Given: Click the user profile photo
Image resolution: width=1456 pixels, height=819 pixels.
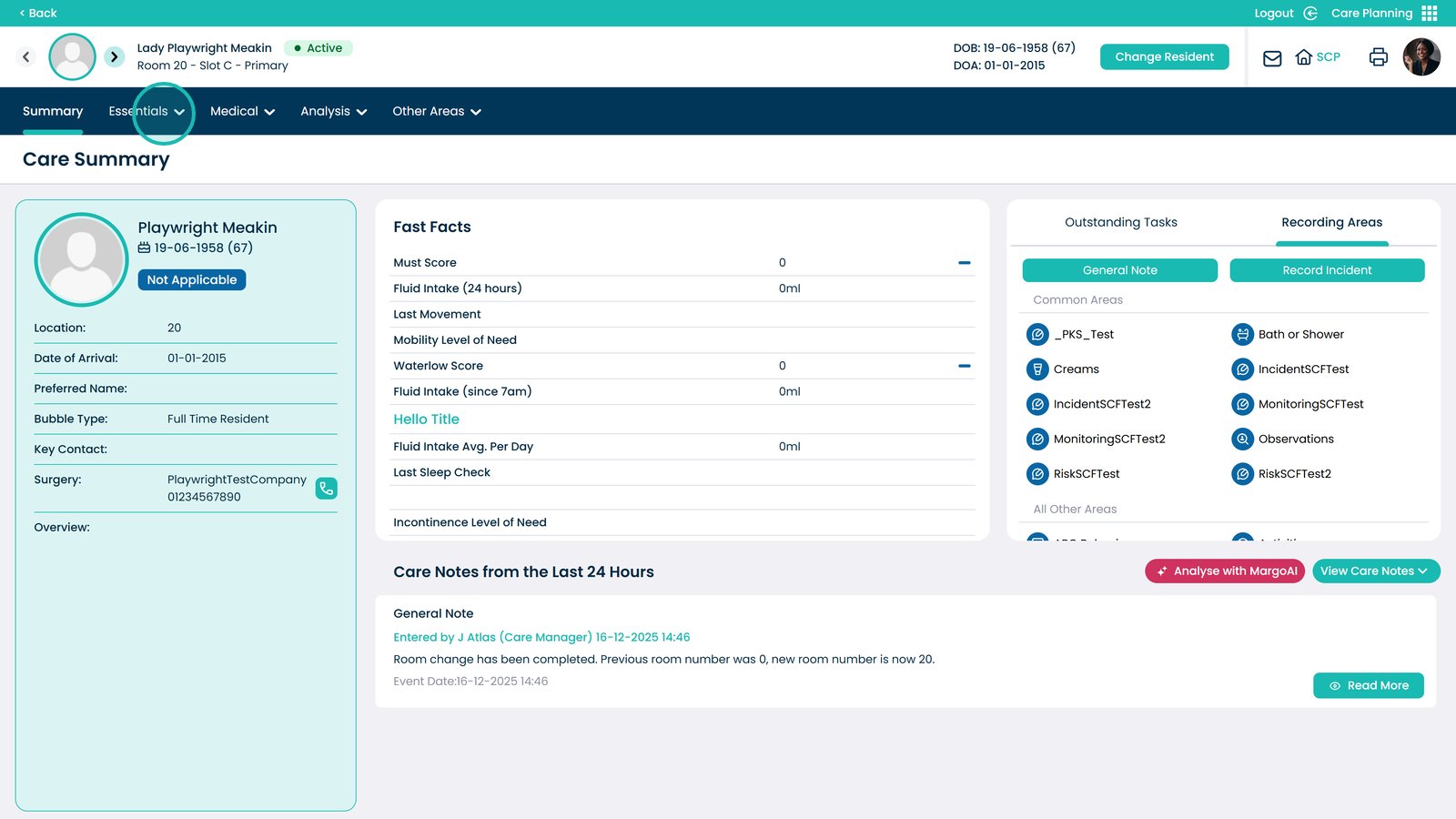Looking at the screenshot, I should pyautogui.click(x=1421, y=57).
